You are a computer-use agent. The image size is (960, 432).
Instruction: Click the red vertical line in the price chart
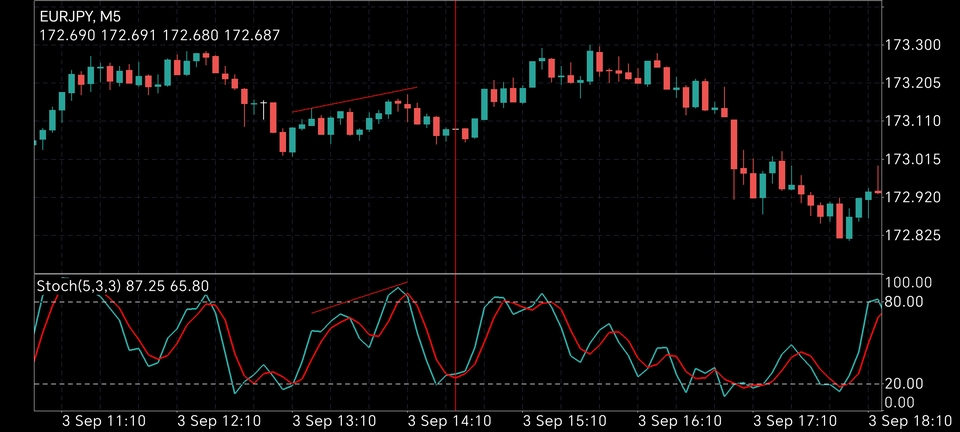coord(456,60)
